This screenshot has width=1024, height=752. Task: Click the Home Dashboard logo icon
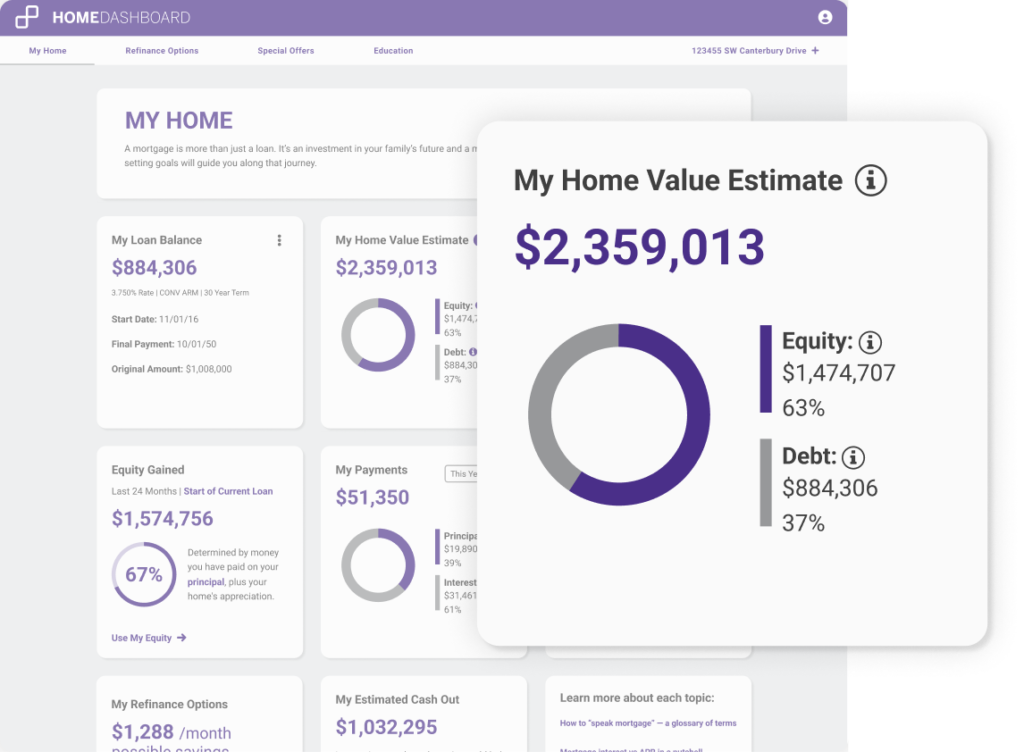pyautogui.click(x=27, y=17)
